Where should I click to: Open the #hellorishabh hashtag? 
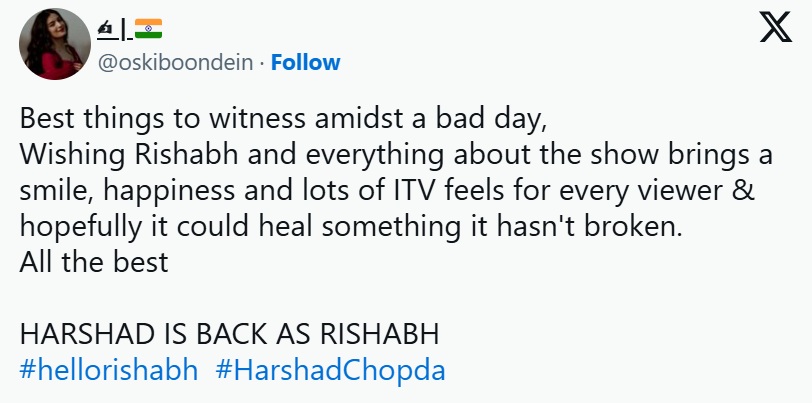pos(109,369)
